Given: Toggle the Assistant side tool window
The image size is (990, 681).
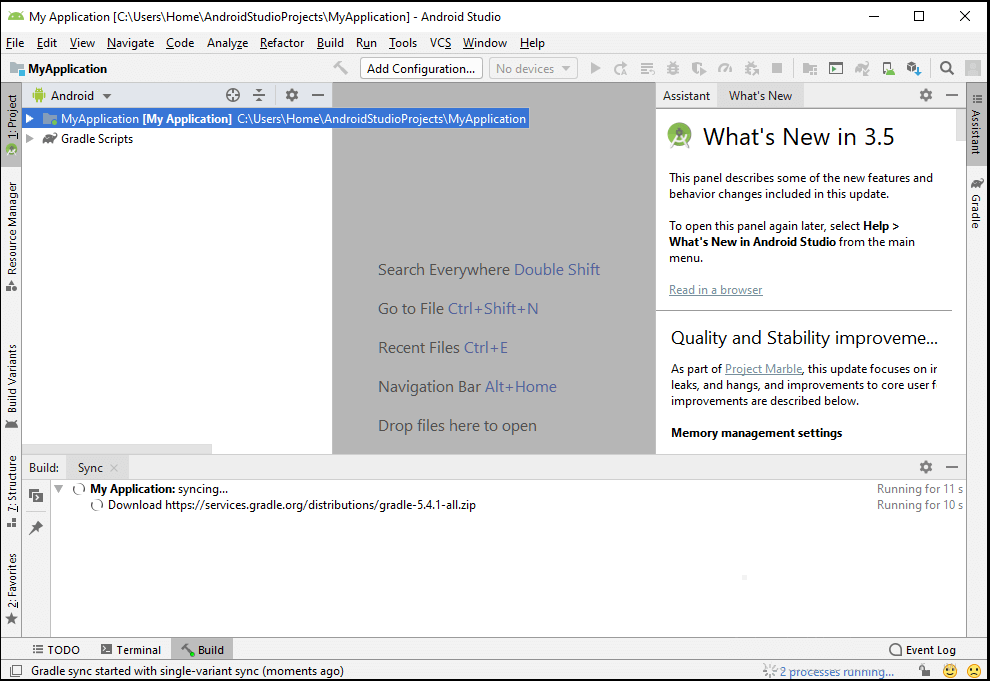Looking at the screenshot, I should [x=976, y=124].
